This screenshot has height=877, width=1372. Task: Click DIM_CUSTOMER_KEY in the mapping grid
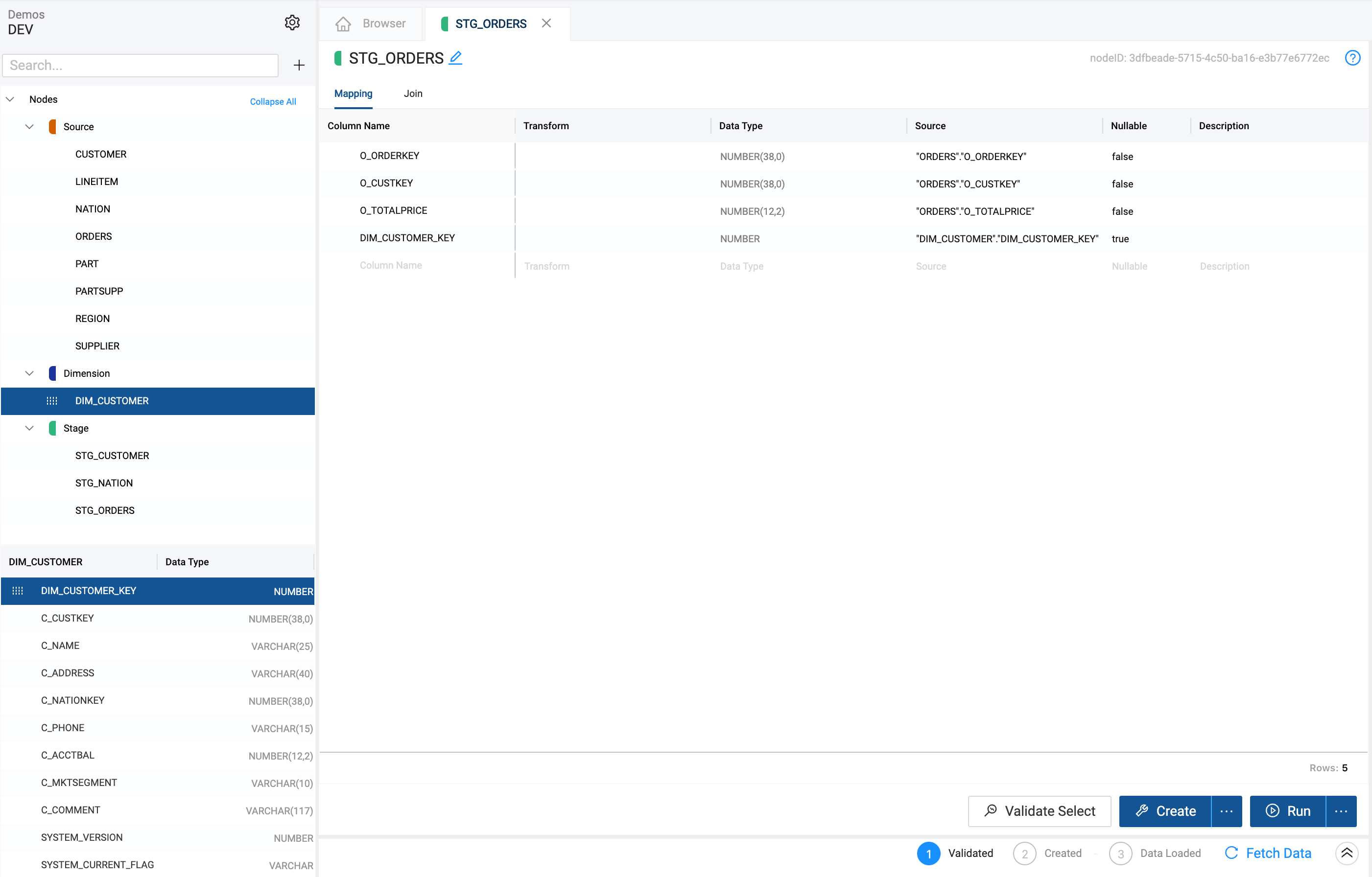407,237
